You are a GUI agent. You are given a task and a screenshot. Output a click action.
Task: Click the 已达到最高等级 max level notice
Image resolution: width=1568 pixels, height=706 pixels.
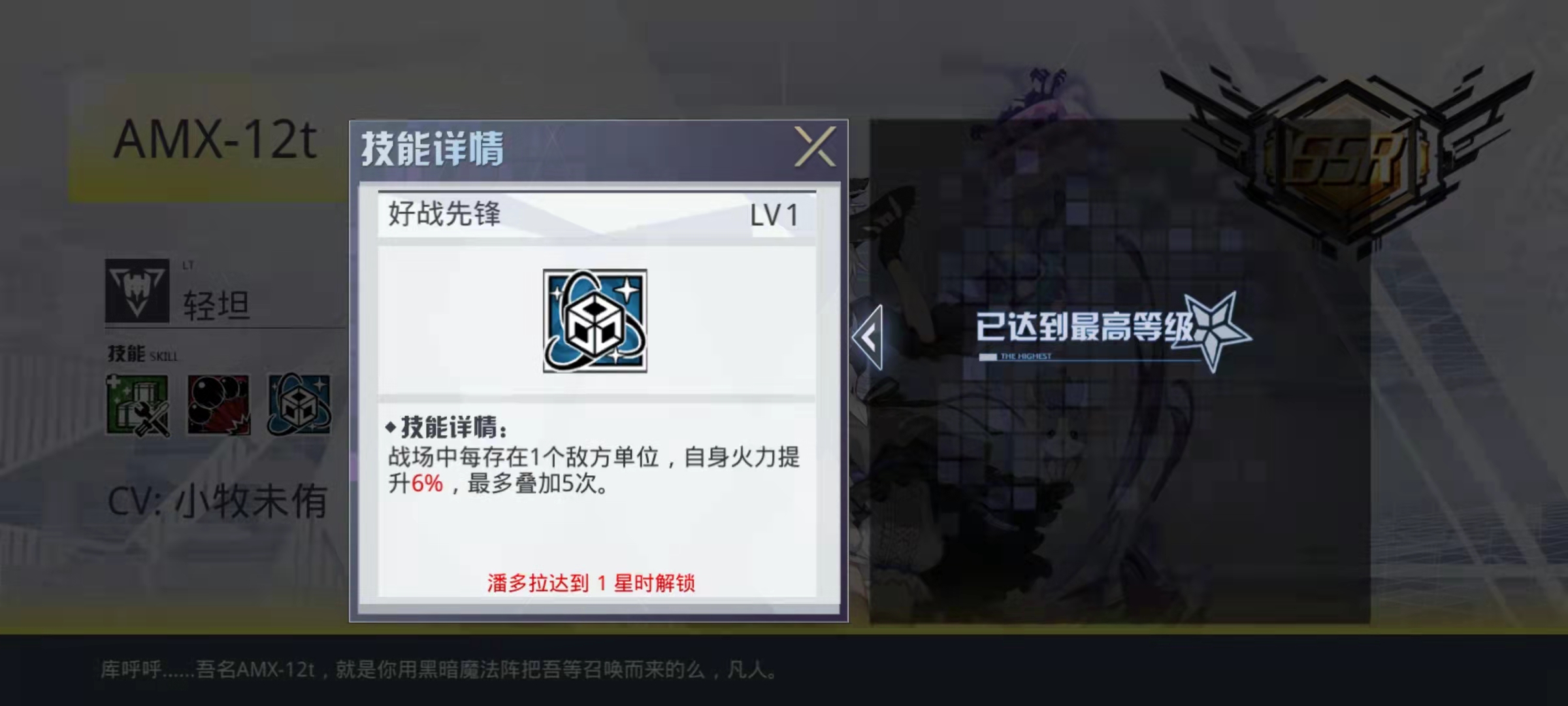tap(1085, 327)
